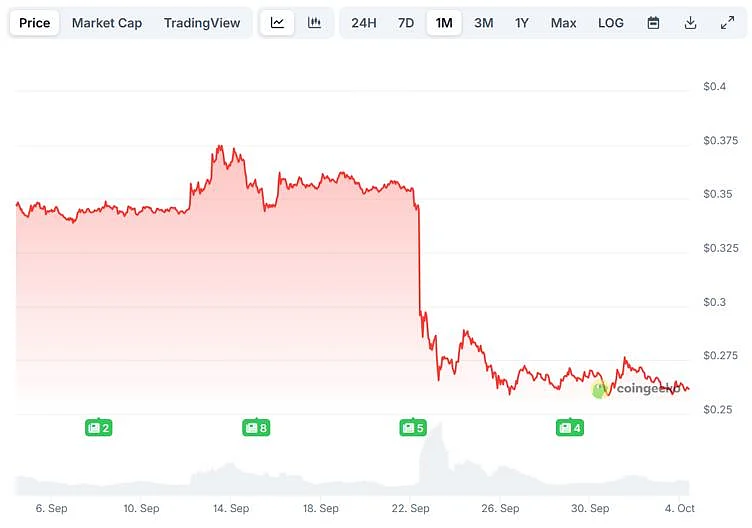Switch to line chart view
Viewport: 752px width, 528px height.
tap(277, 23)
